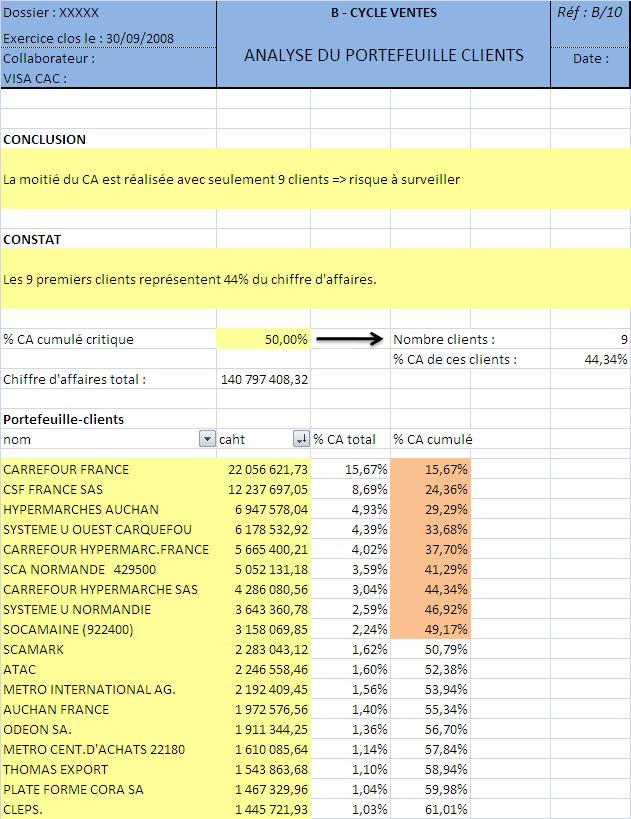Open the 'caht' sorted filter dropdown
The image size is (631, 819).
(x=301, y=439)
